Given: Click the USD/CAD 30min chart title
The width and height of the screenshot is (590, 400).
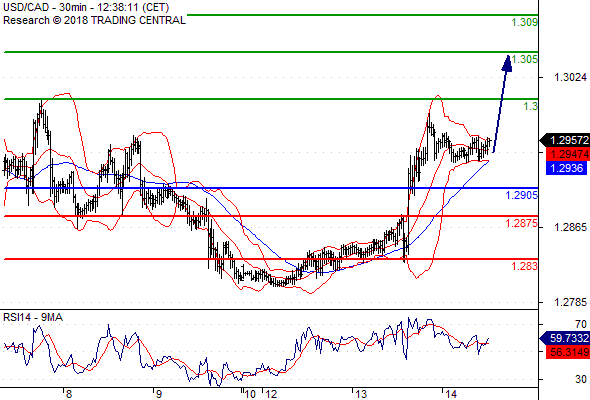Looking at the screenshot, I should pyautogui.click(x=86, y=7).
